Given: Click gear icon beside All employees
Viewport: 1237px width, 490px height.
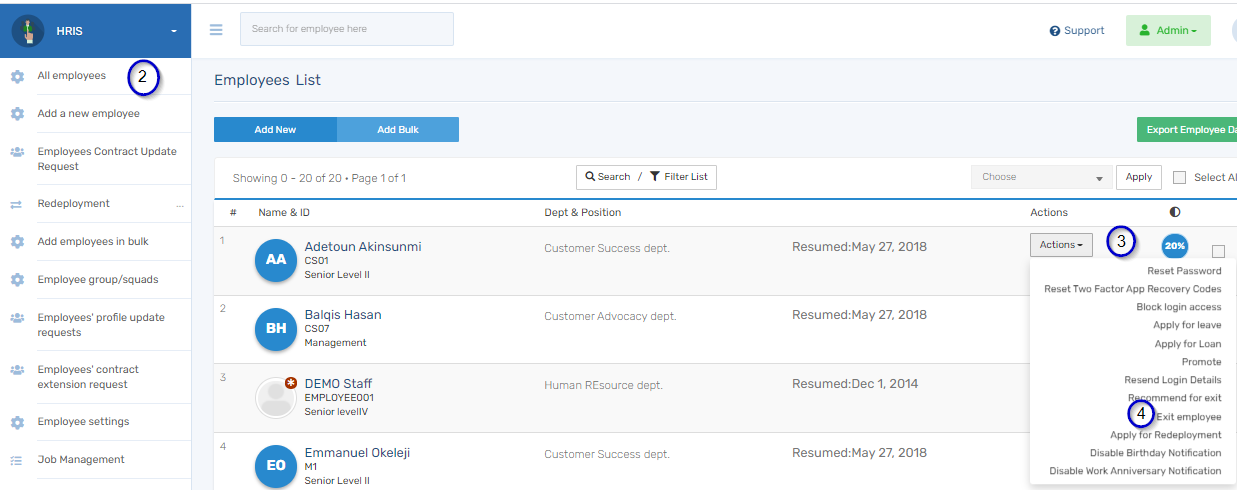Looking at the screenshot, I should [17, 76].
